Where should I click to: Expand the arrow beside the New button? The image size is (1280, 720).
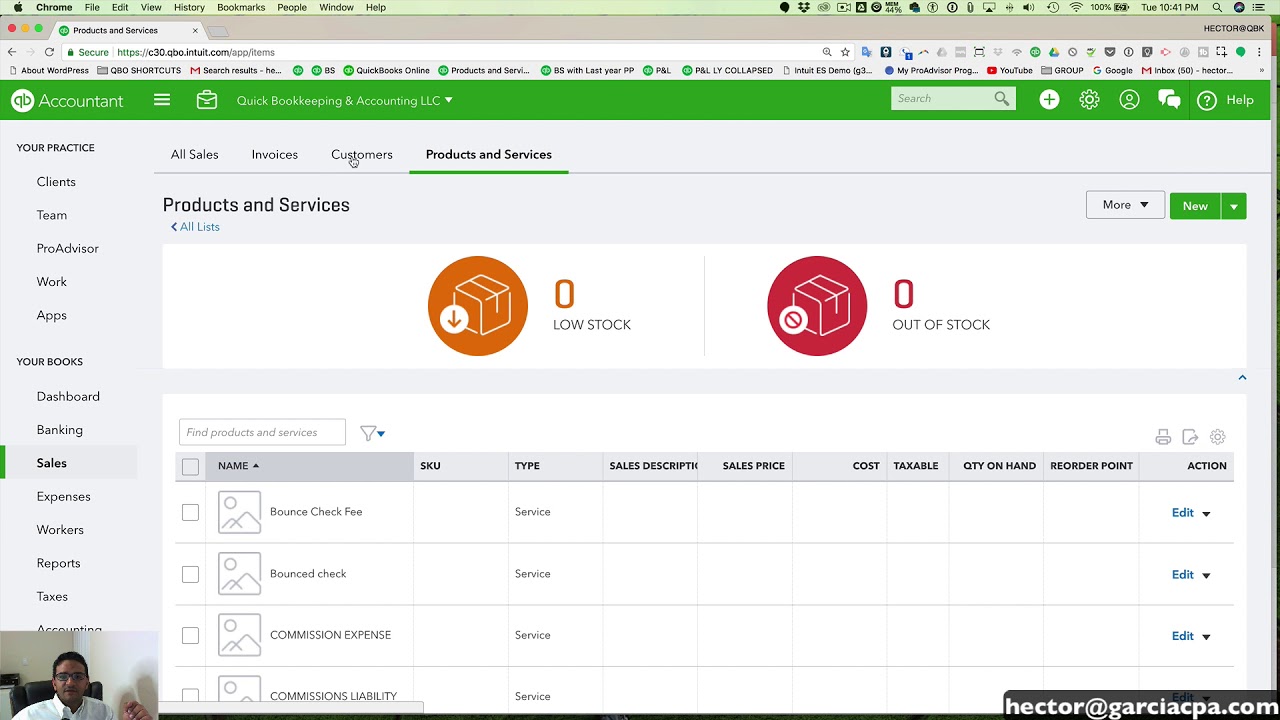pos(1234,206)
